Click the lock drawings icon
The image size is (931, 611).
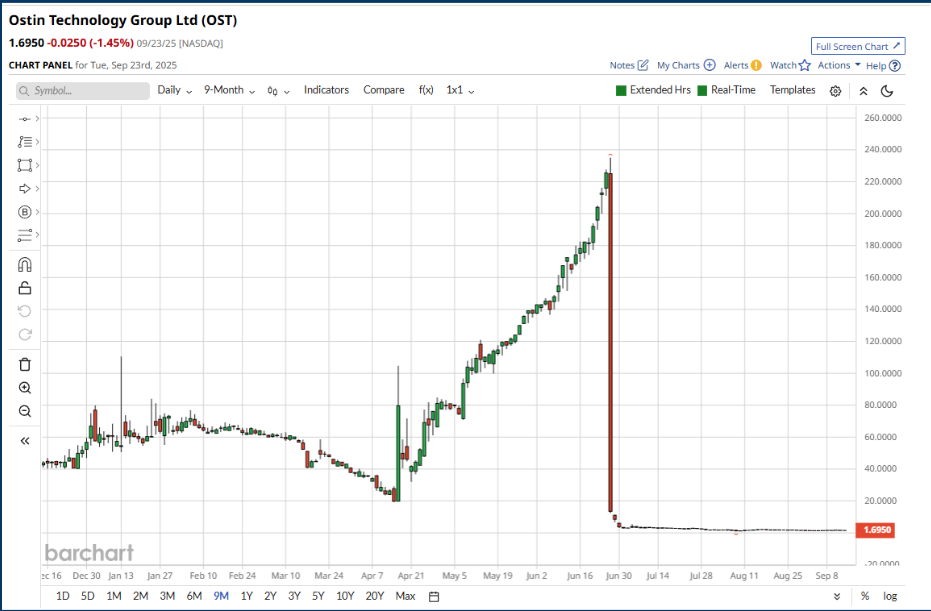click(25, 289)
